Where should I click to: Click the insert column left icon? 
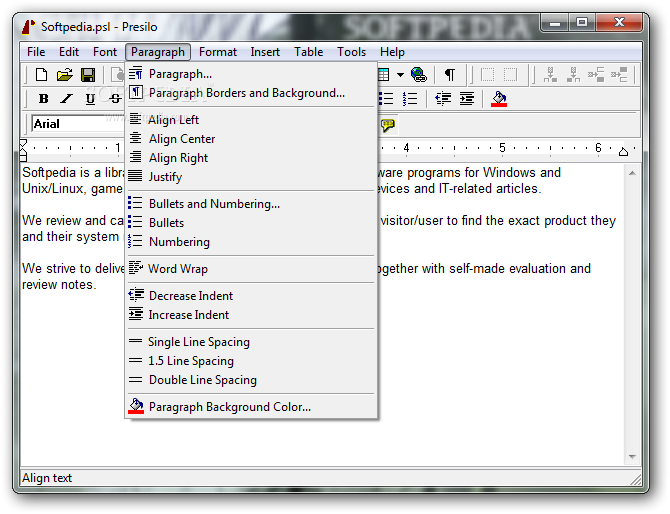(x=596, y=75)
